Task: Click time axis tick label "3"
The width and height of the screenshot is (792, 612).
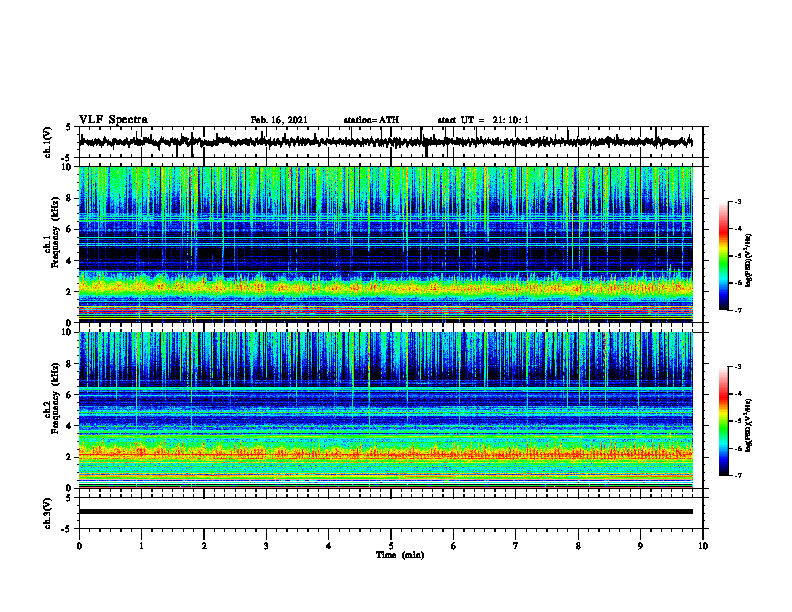Action: coord(266,546)
